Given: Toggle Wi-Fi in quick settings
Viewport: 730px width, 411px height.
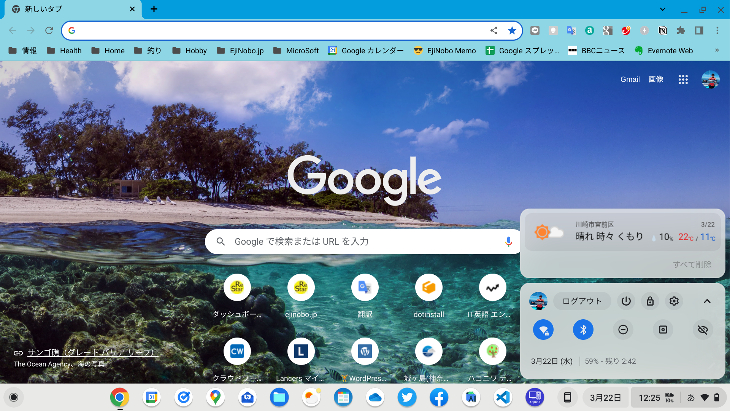Looking at the screenshot, I should pyautogui.click(x=543, y=330).
